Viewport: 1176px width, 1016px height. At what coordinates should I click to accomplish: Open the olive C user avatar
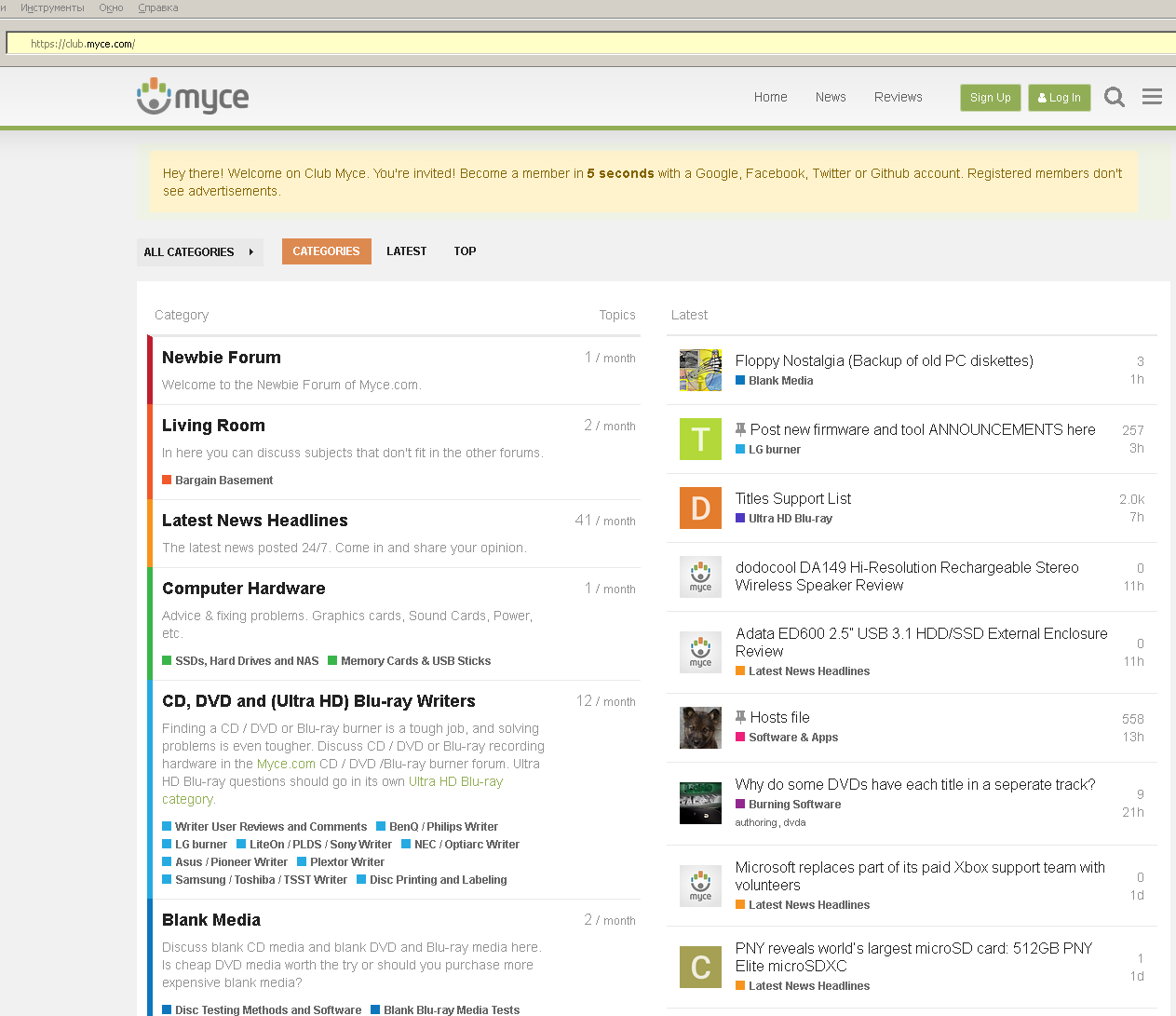[x=700, y=967]
